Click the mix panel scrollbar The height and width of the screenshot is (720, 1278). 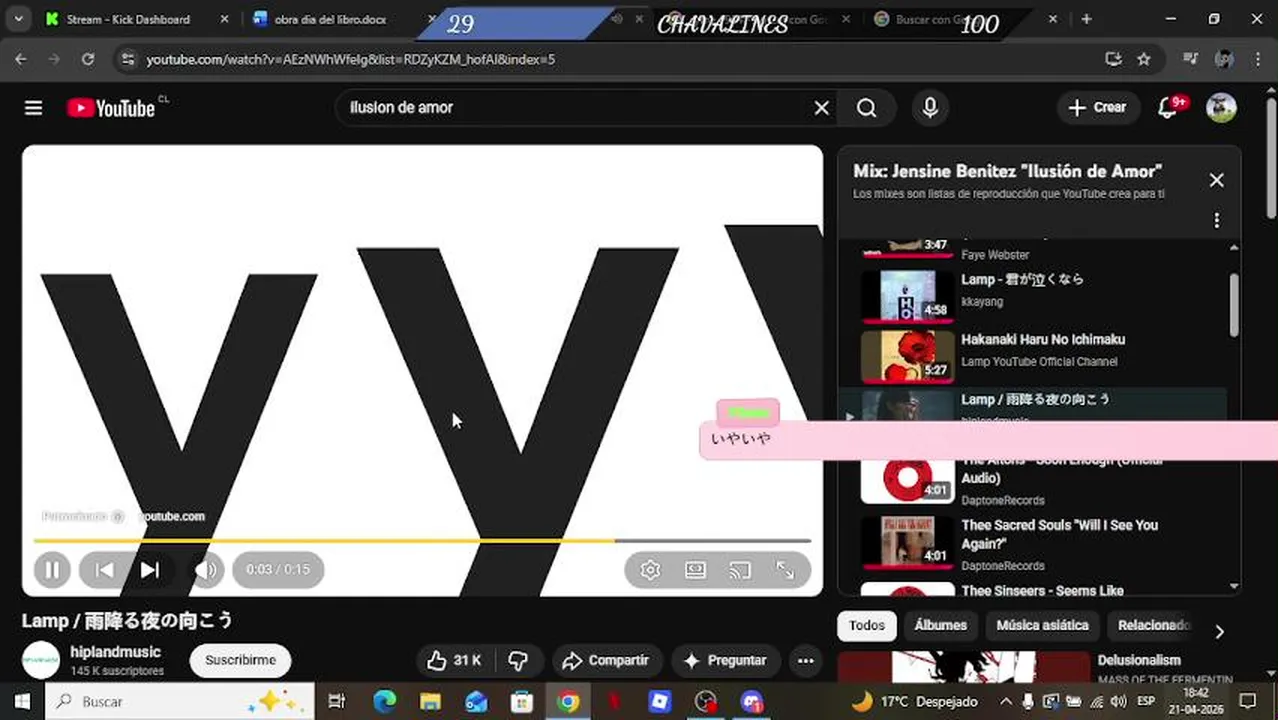point(1234,306)
